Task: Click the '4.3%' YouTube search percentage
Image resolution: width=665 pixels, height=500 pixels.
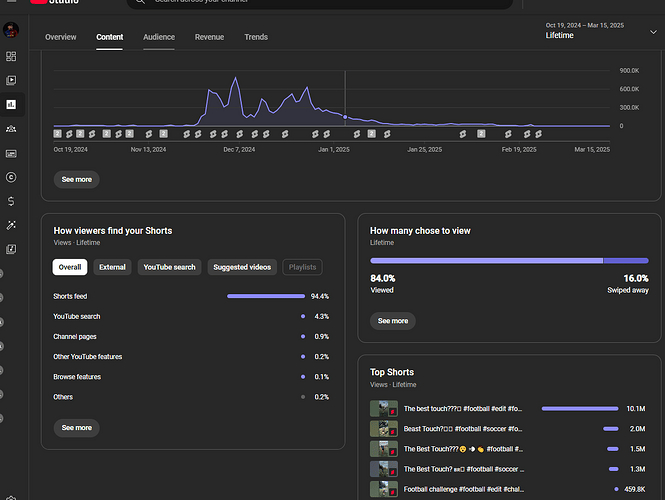Action: coord(321,316)
